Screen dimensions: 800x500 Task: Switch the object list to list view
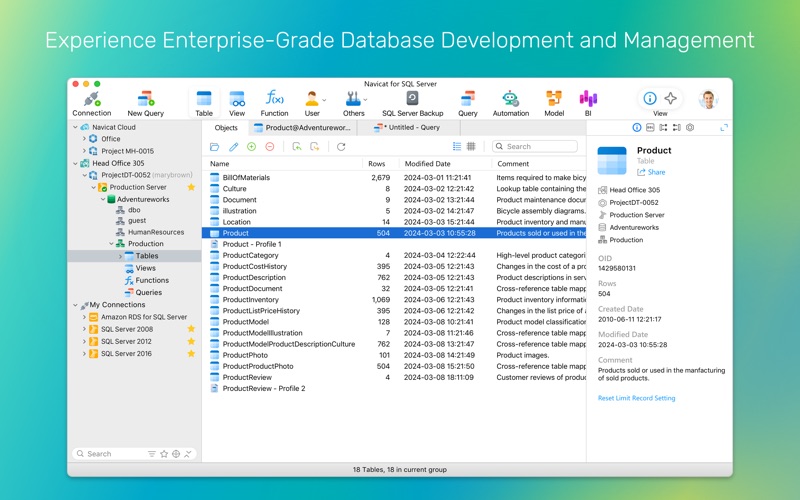click(x=457, y=146)
